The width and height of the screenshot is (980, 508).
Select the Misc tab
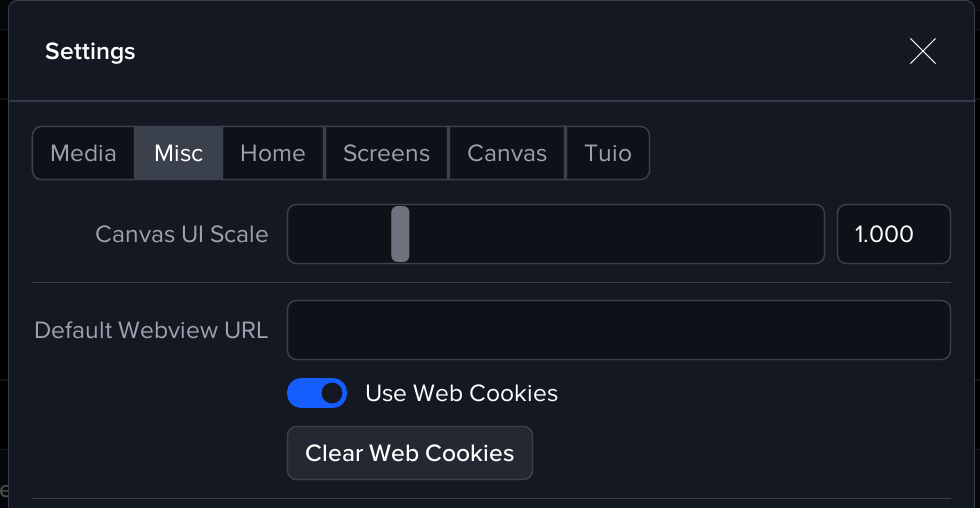[x=178, y=153]
